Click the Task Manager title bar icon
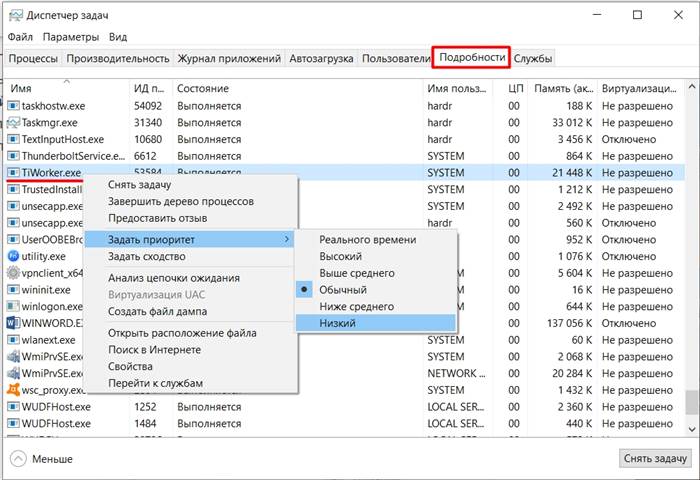Viewport: 700px width, 480px height. pos(16,16)
